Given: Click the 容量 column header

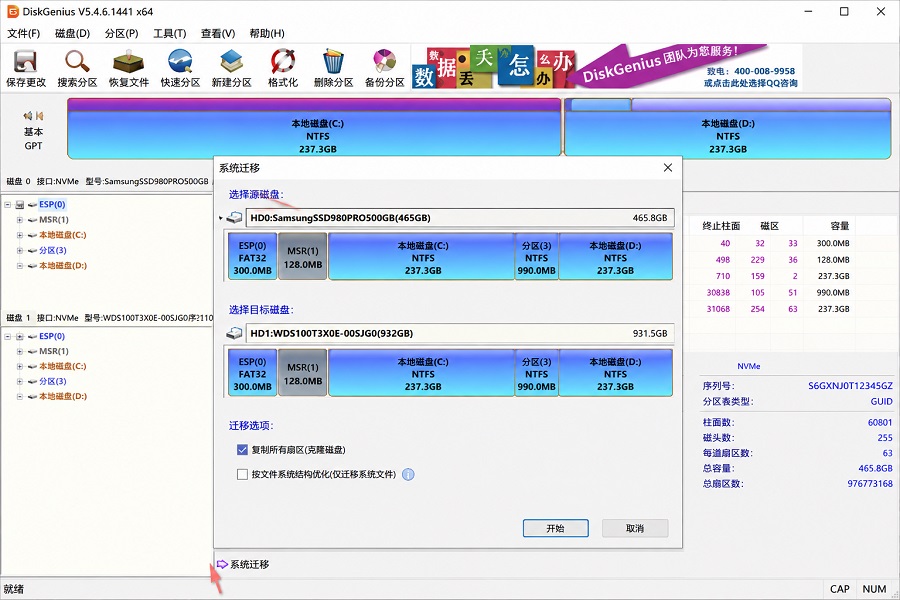Looking at the screenshot, I should [x=840, y=226].
